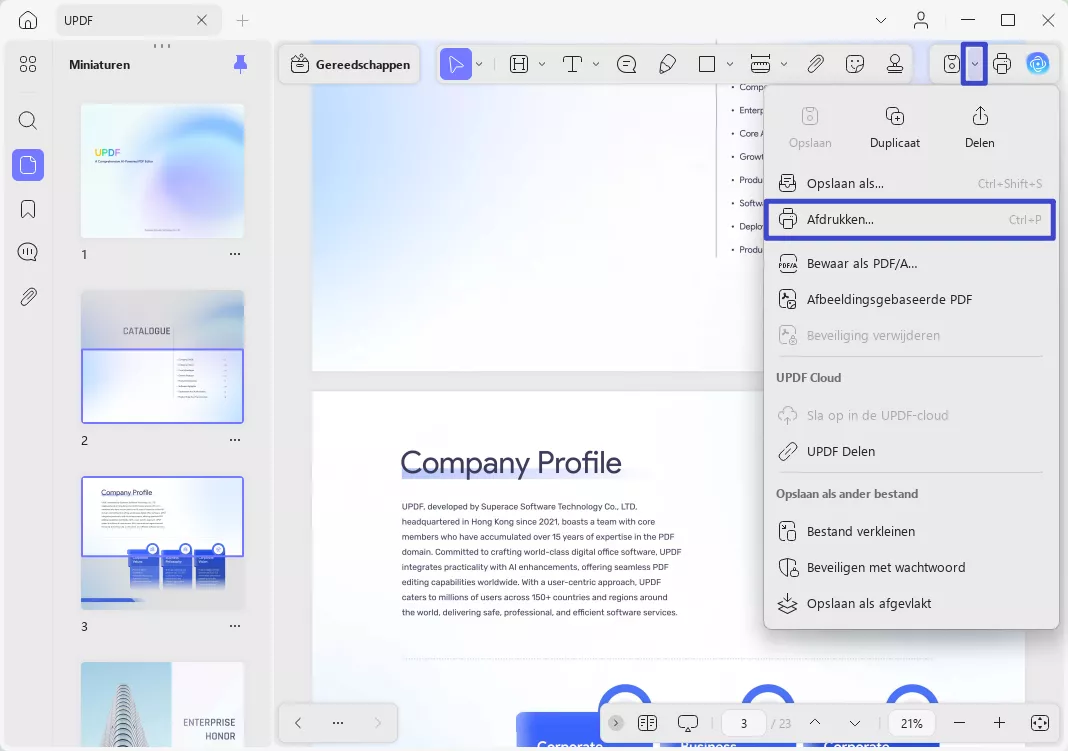
Task: Go to the previous page up arrow
Action: (815, 723)
